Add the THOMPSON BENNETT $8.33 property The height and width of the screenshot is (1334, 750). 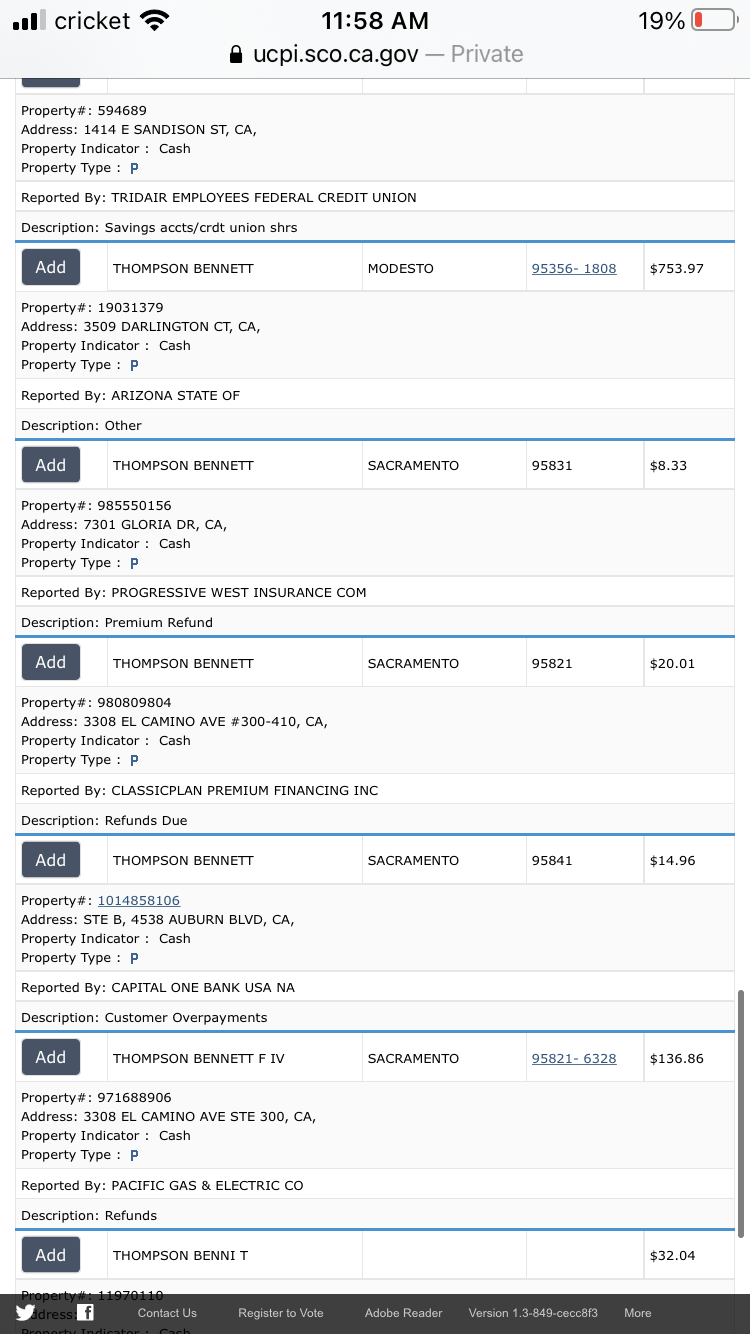click(51, 465)
